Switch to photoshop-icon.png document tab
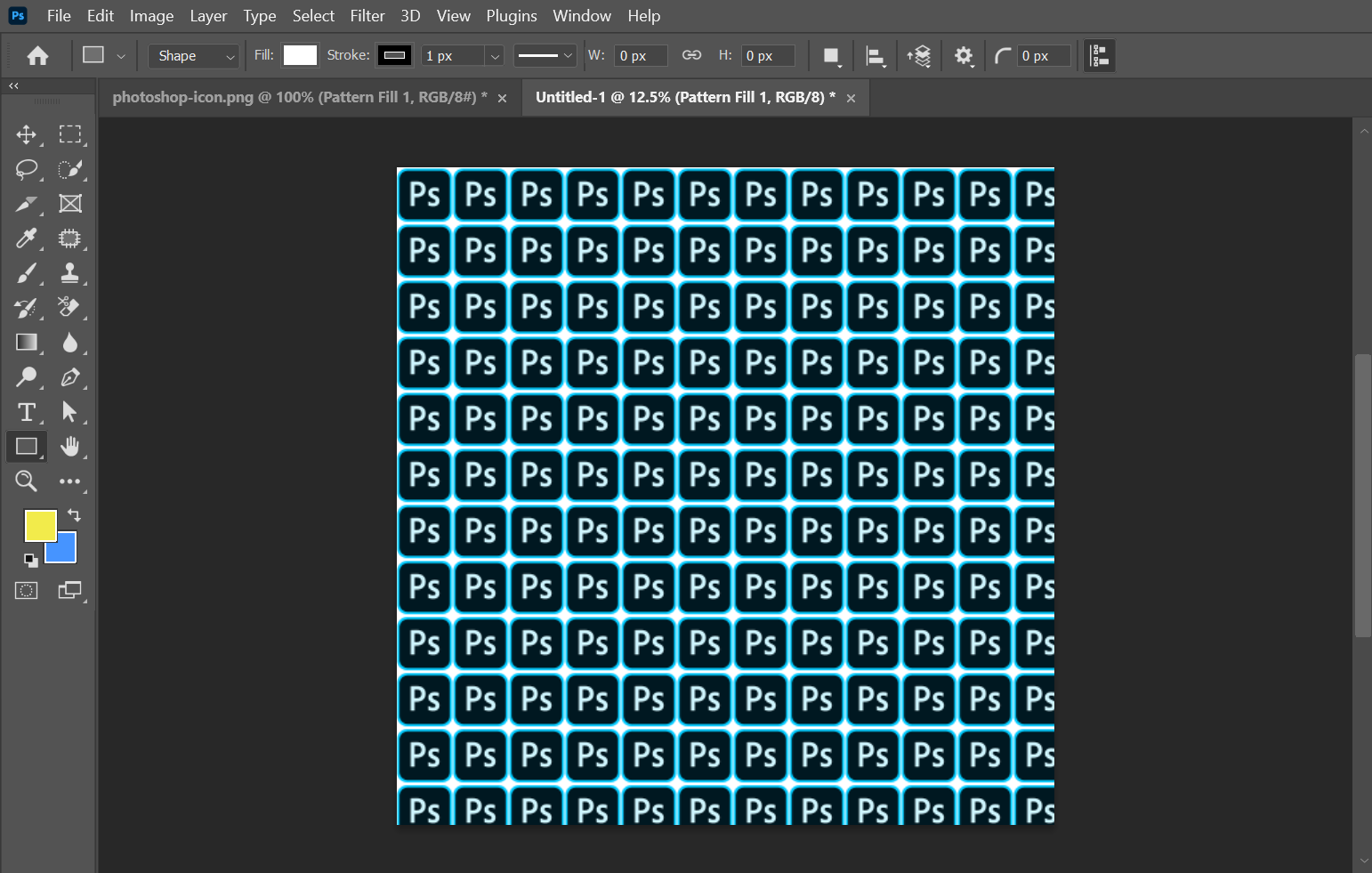The width and height of the screenshot is (1372, 873). 299,98
